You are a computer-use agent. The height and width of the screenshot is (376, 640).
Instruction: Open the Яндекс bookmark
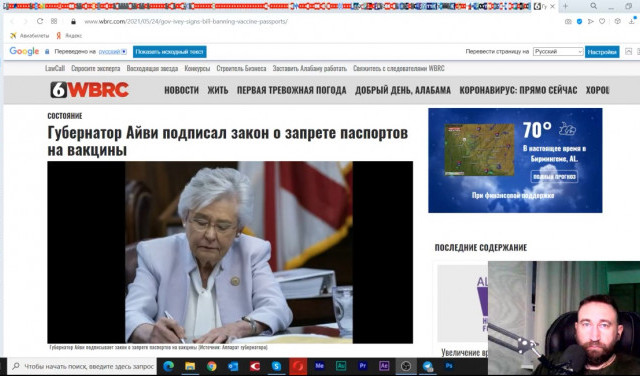(x=69, y=36)
